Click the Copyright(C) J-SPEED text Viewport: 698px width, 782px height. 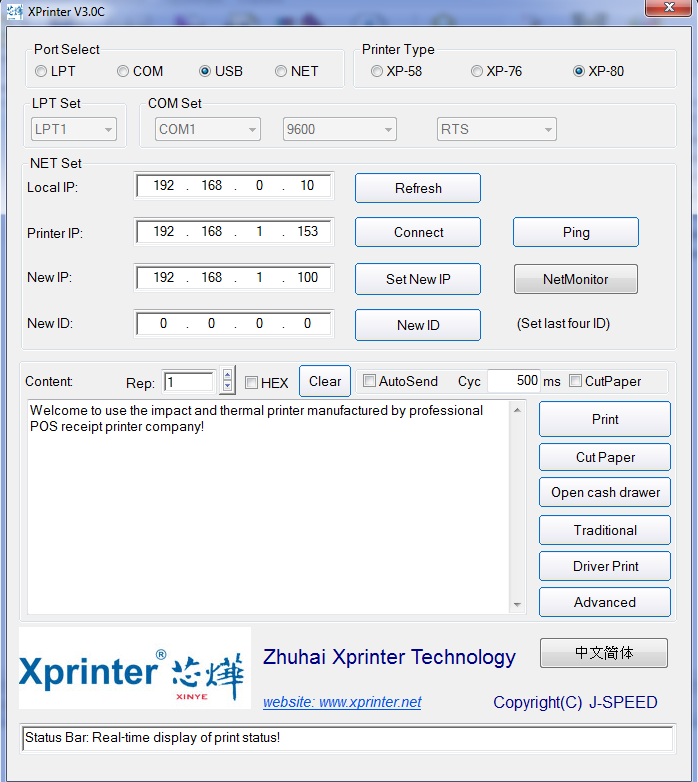coord(575,702)
